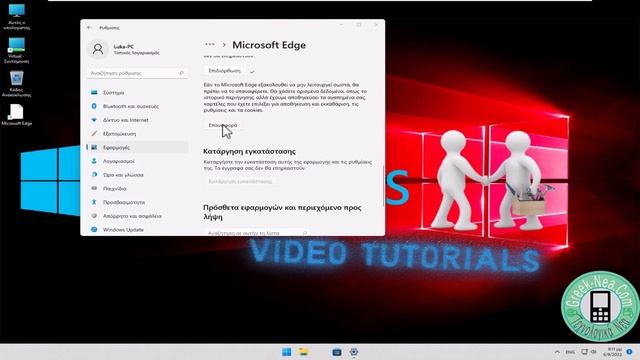Click the Επαναφορά (reset) button
The image size is (640, 360).
[x=223, y=125]
